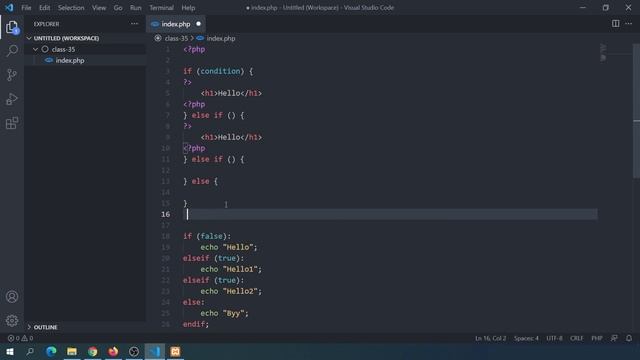
Task: Open the File menu
Action: [26, 7]
